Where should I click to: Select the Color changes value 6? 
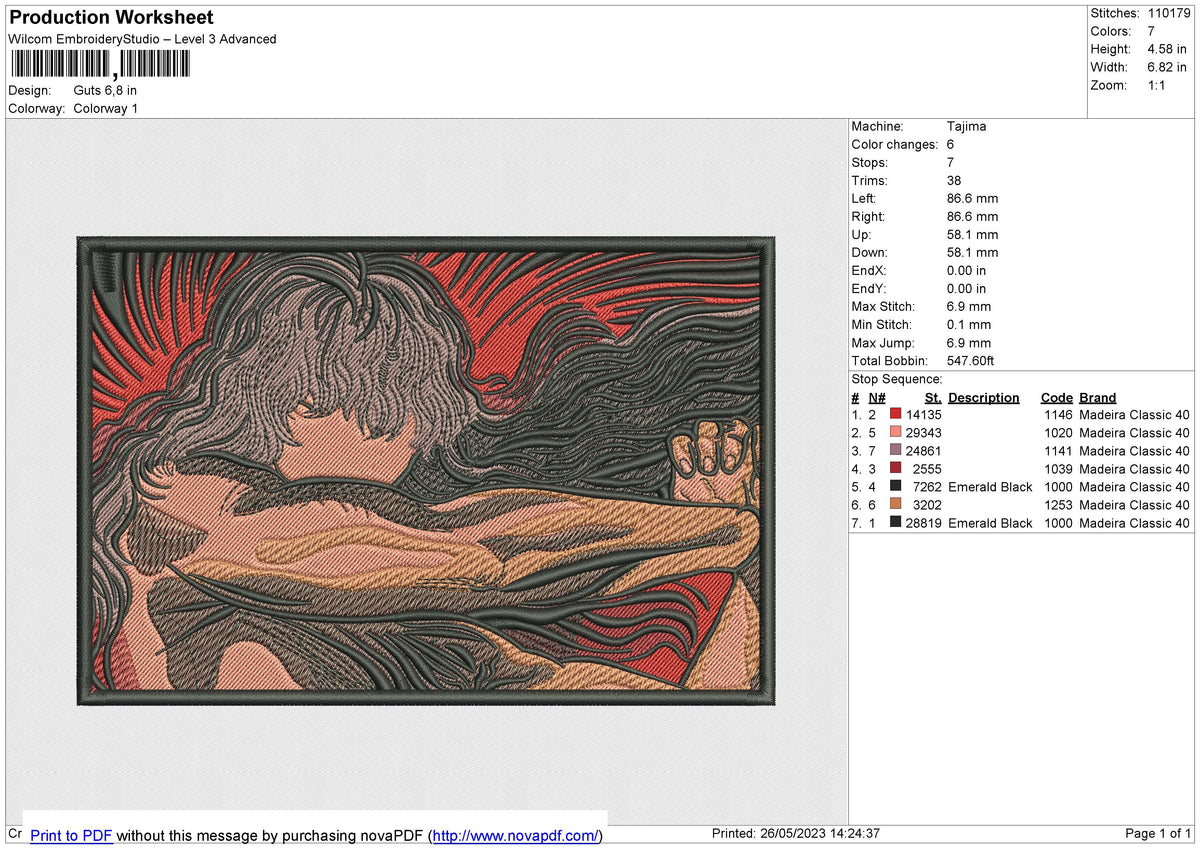950,144
